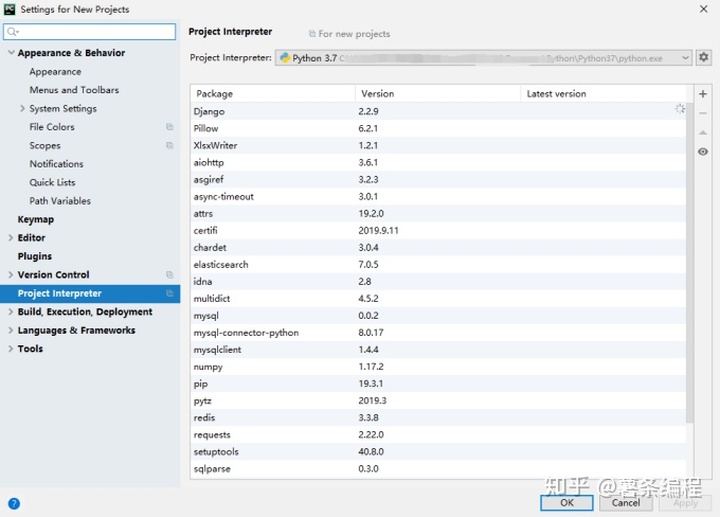Select Notifications settings

click(56, 164)
